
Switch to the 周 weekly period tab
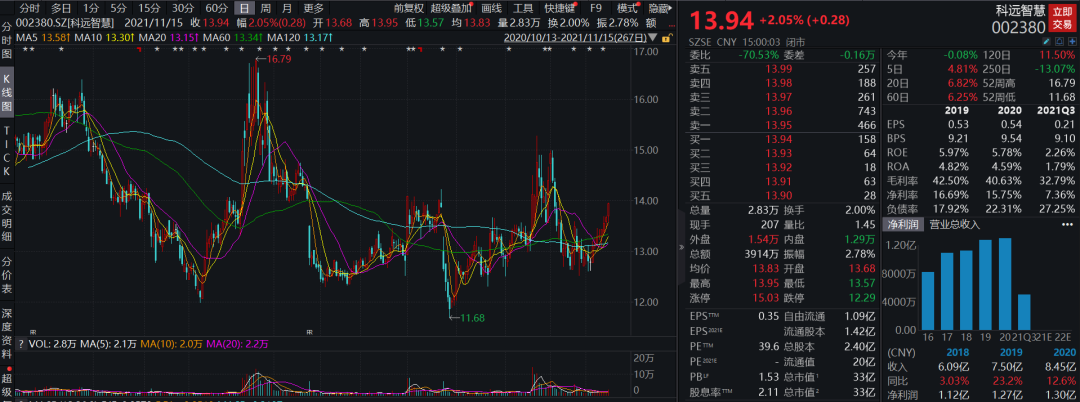[x=266, y=8]
